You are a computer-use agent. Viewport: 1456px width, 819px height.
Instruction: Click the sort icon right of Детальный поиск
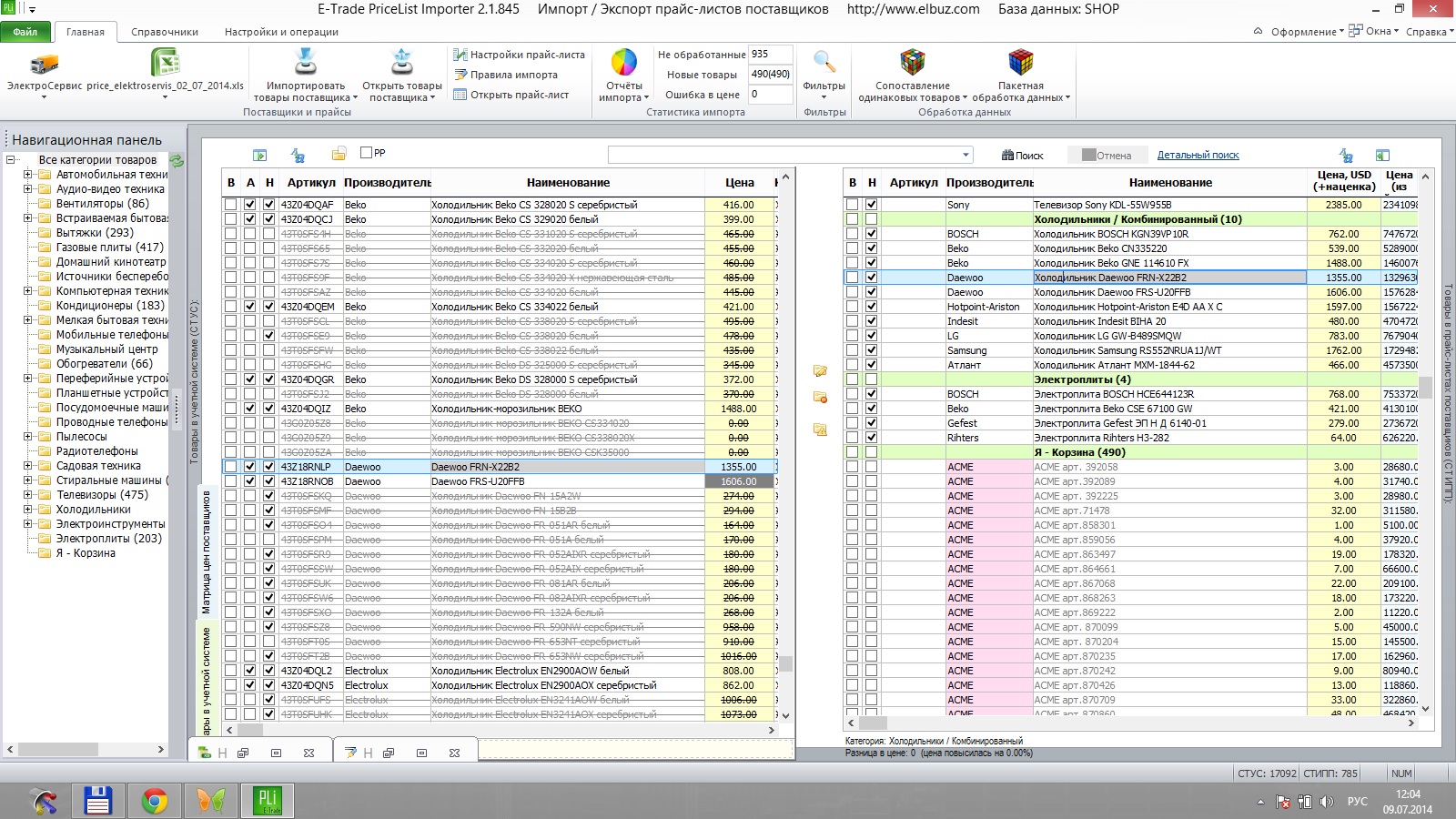click(1346, 156)
